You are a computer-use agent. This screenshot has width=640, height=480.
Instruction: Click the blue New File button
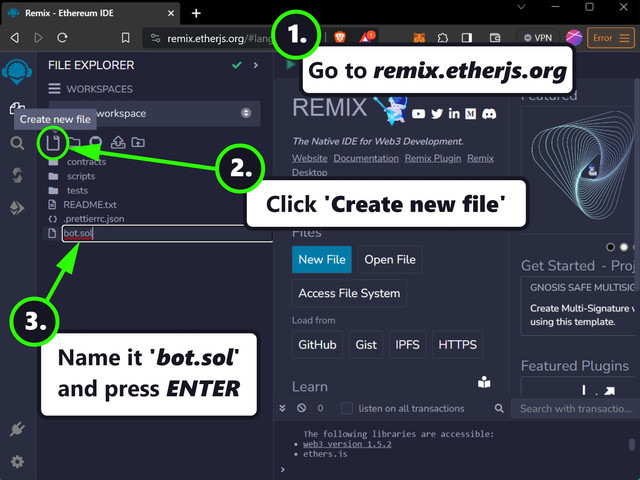coord(321,260)
